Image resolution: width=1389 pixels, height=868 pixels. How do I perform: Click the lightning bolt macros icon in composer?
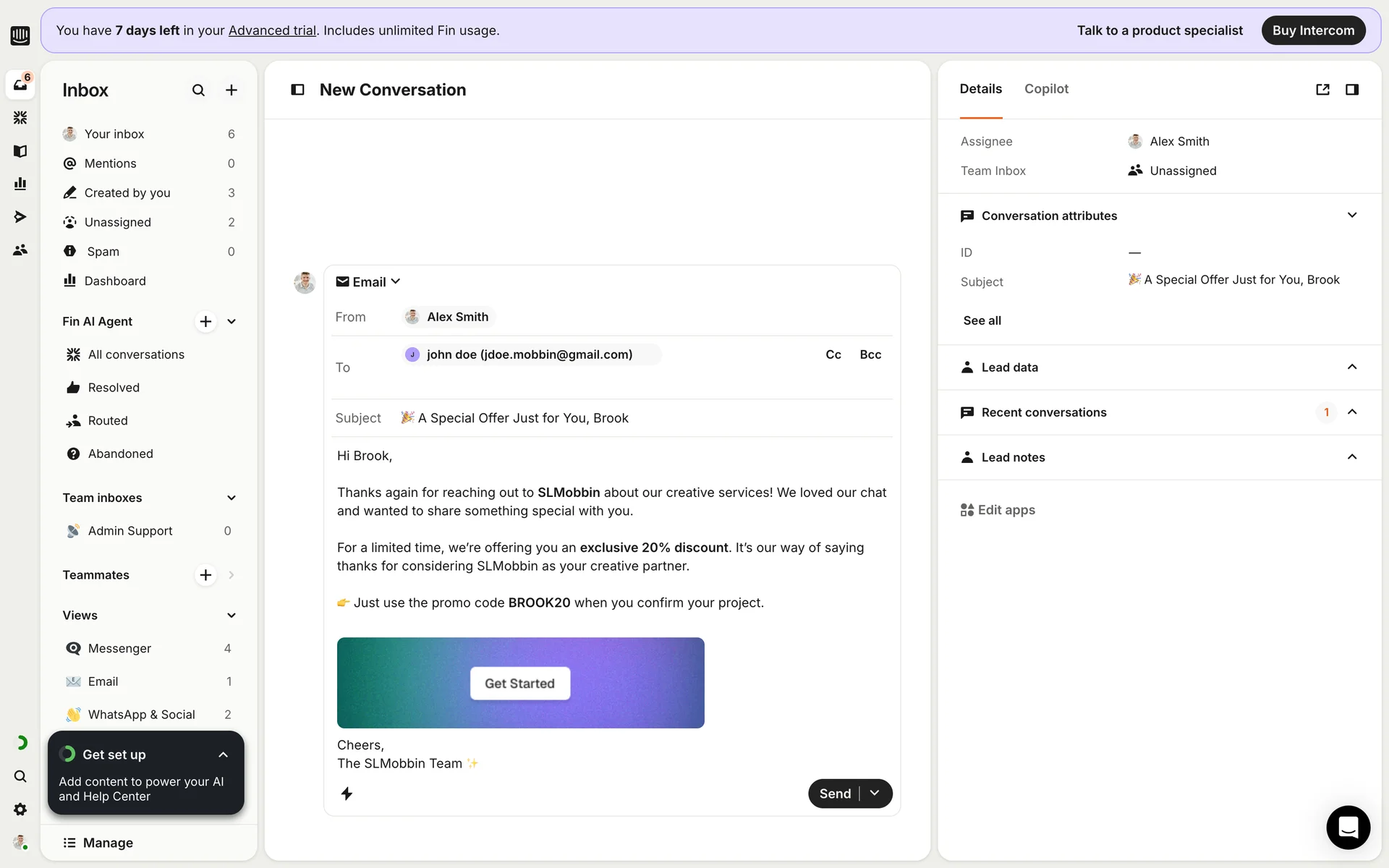pyautogui.click(x=347, y=793)
